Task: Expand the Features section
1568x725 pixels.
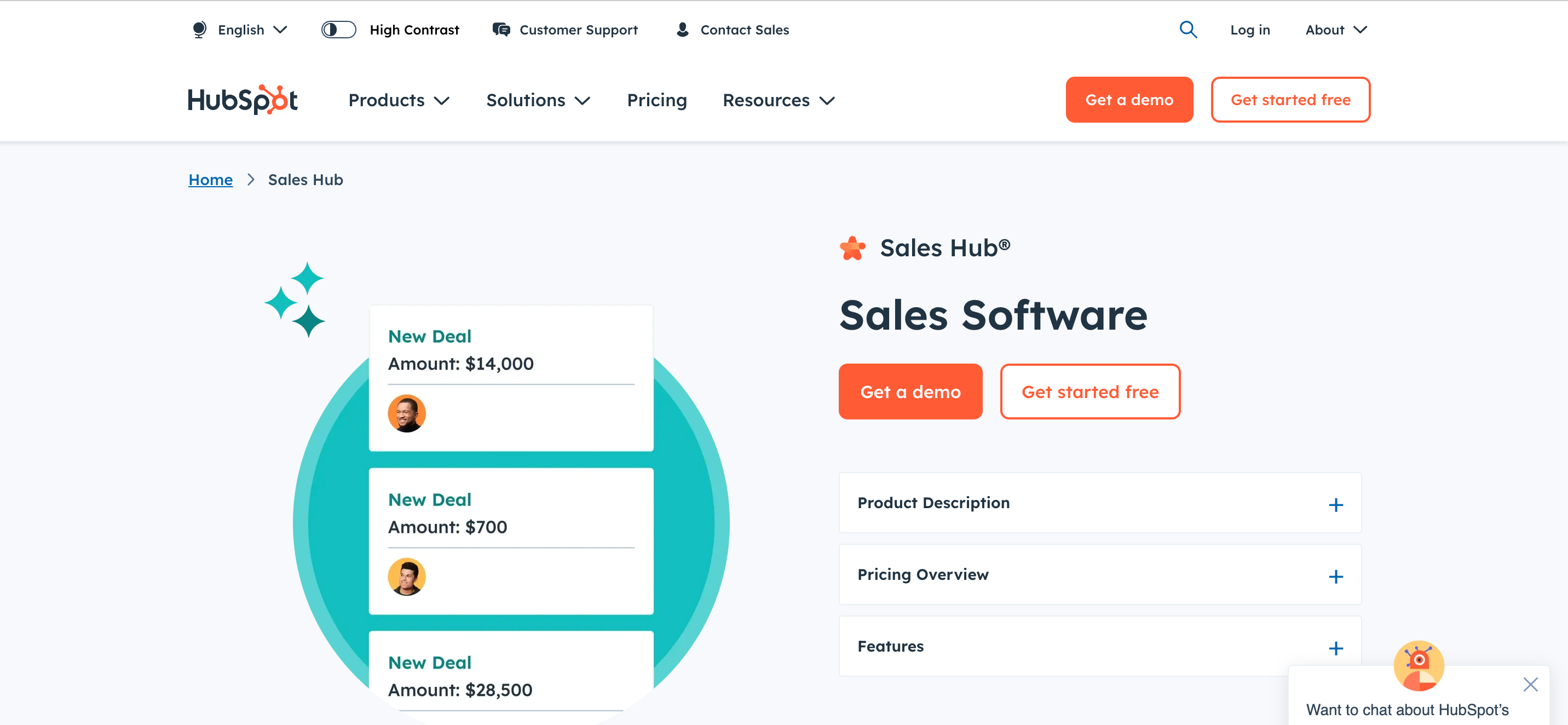Action: tap(1337, 648)
